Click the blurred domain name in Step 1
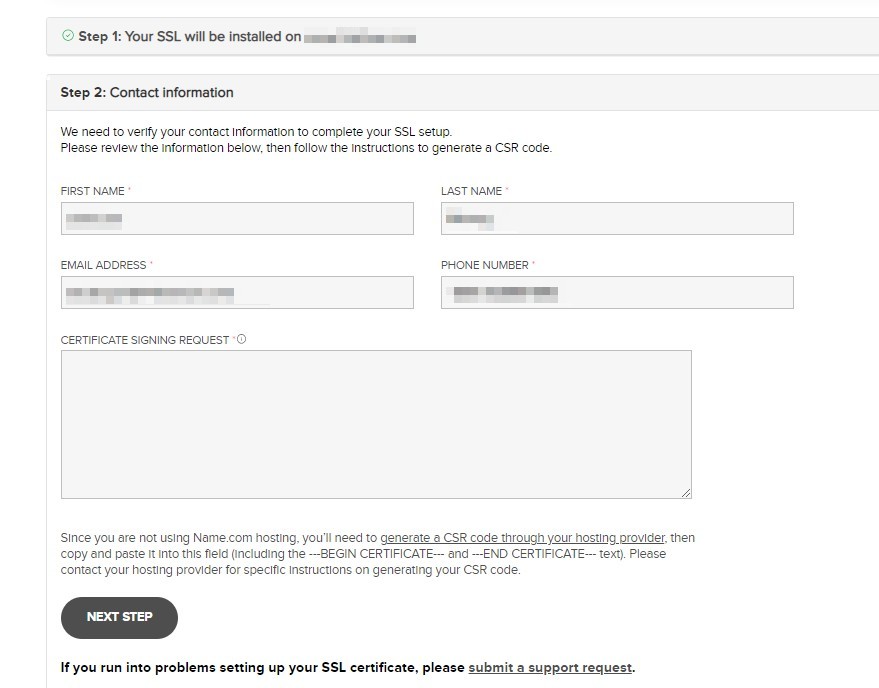The height and width of the screenshot is (688, 879). [x=360, y=37]
